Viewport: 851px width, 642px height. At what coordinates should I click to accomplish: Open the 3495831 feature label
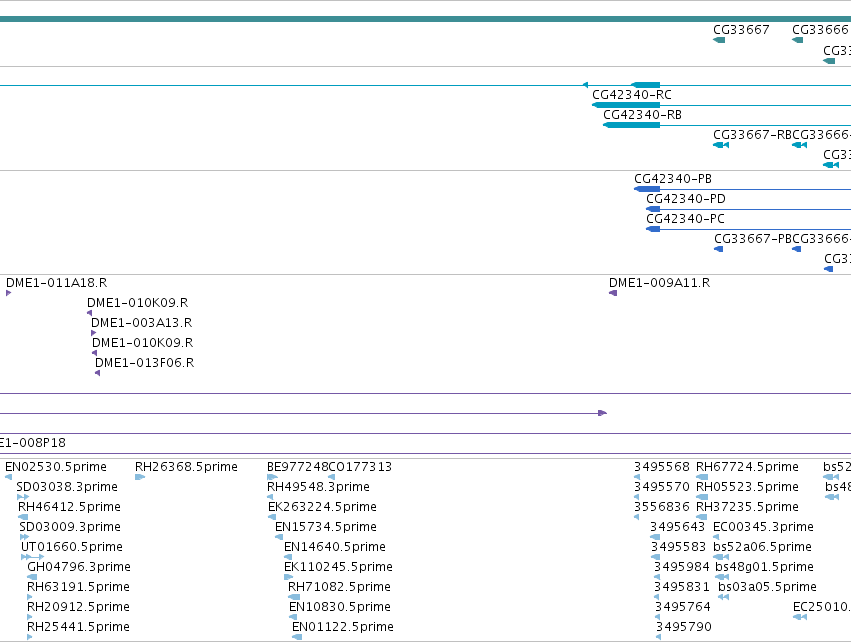682,587
